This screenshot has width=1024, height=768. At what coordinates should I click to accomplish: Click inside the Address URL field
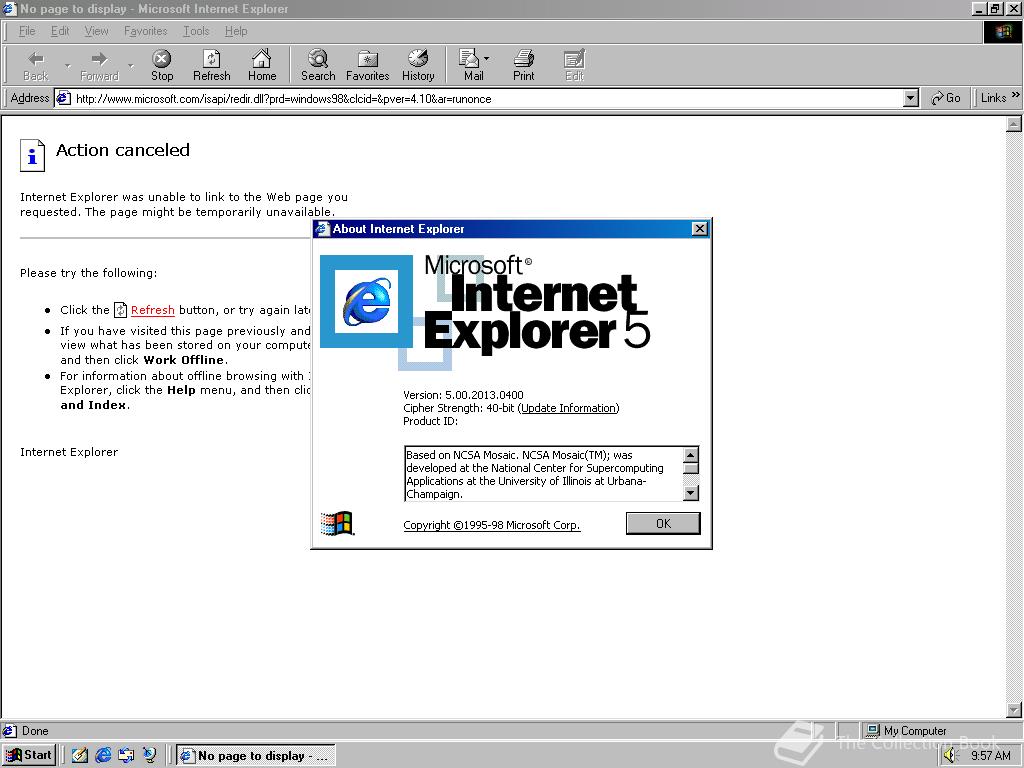click(x=487, y=99)
